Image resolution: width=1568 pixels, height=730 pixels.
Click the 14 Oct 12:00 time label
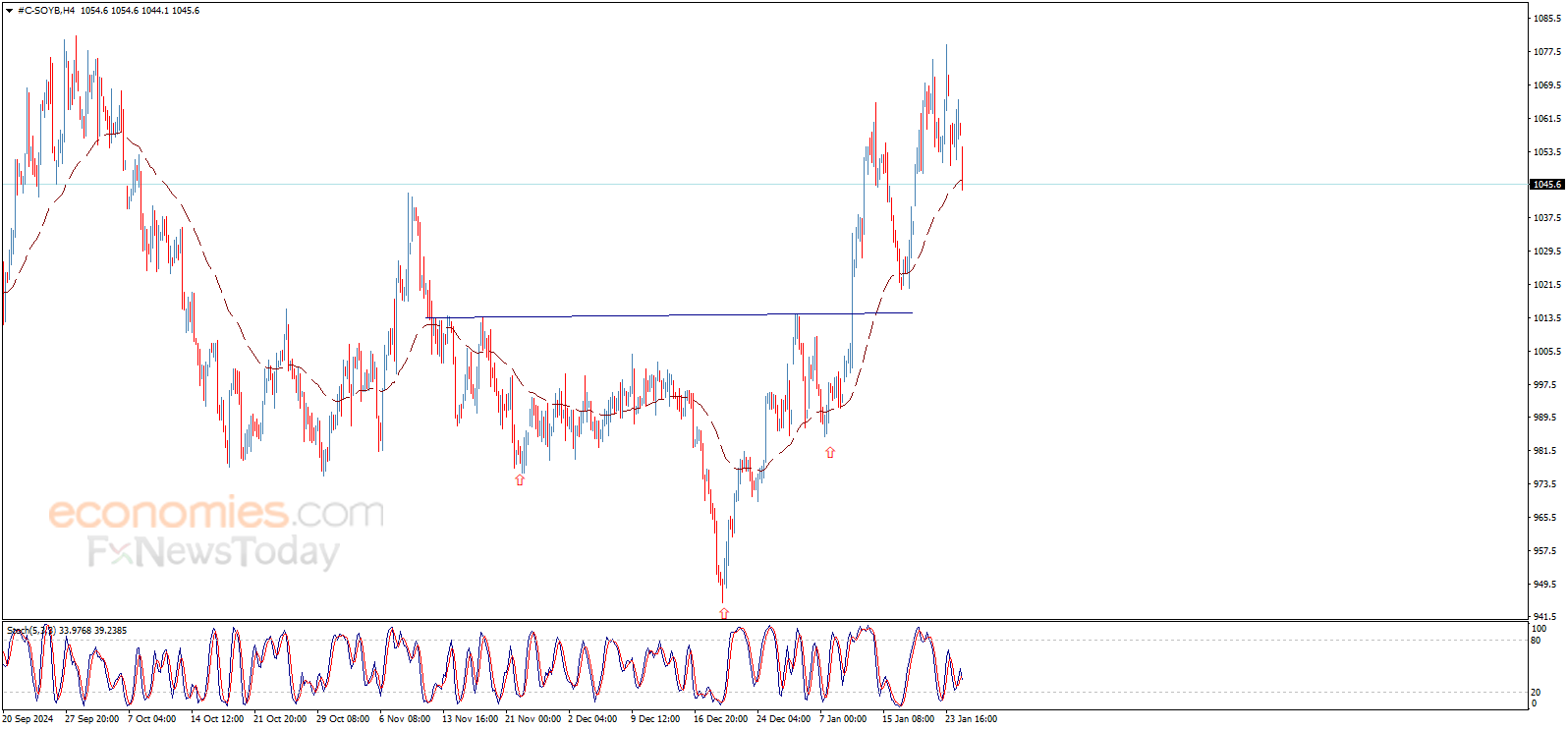pos(217,719)
